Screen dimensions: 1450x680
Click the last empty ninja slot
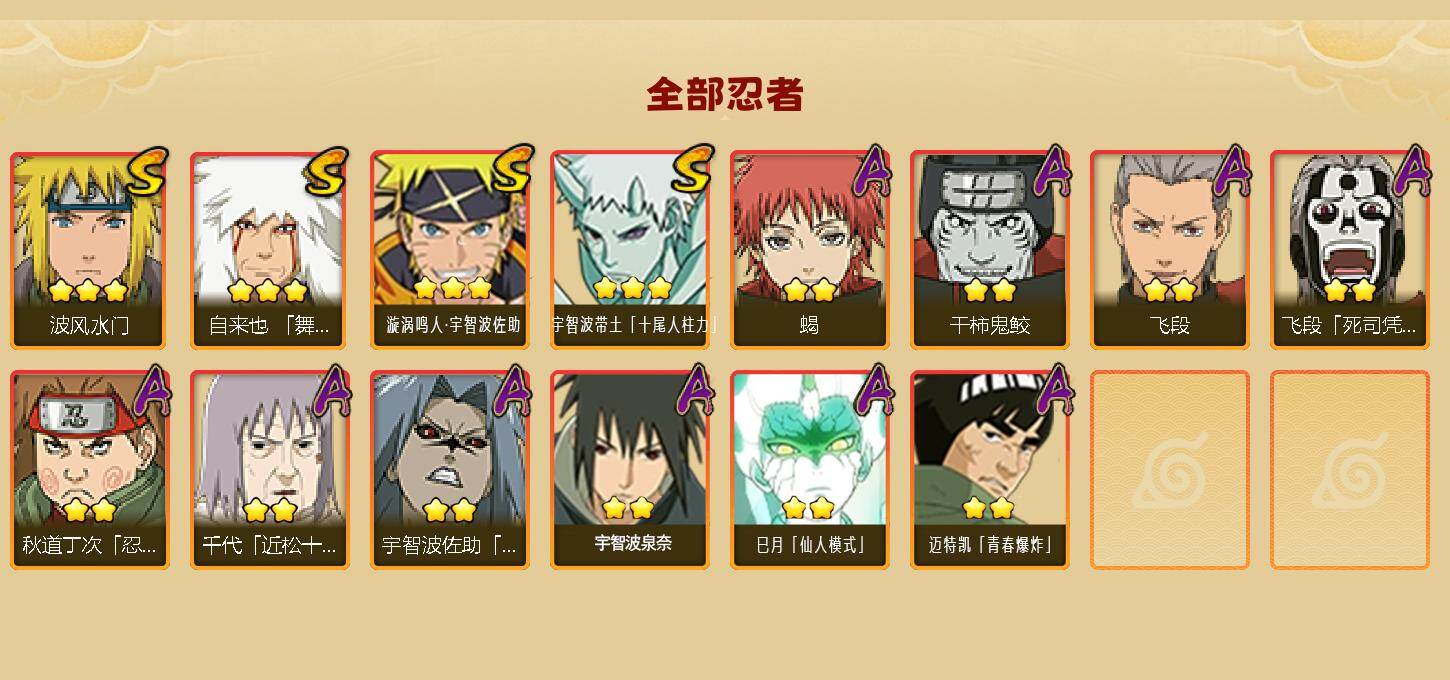[x=1349, y=470]
